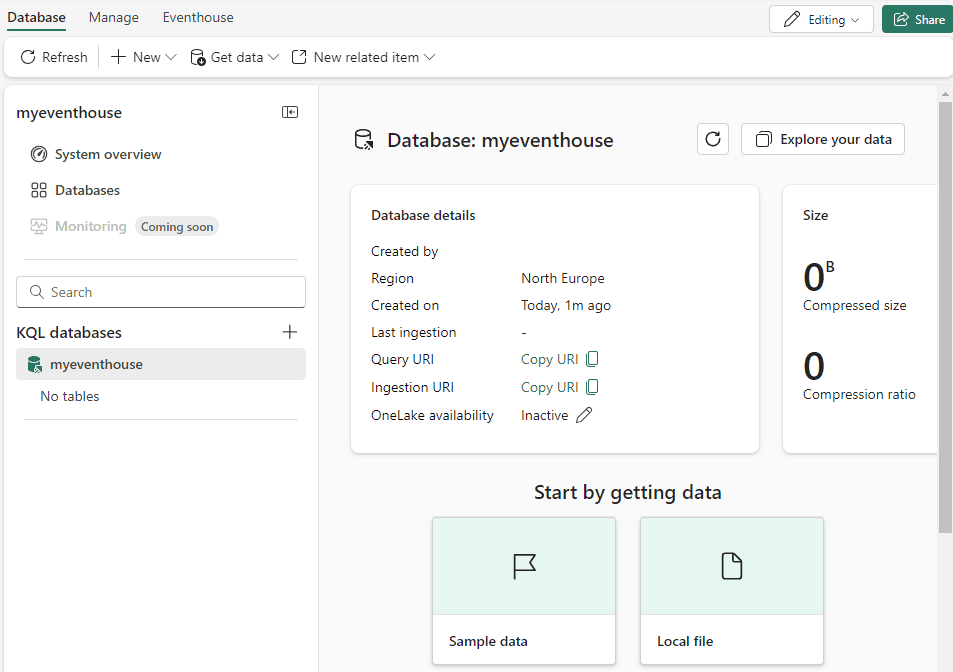The image size is (953, 672).
Task: Click the Query URI Copy URI link
Action: (x=549, y=359)
